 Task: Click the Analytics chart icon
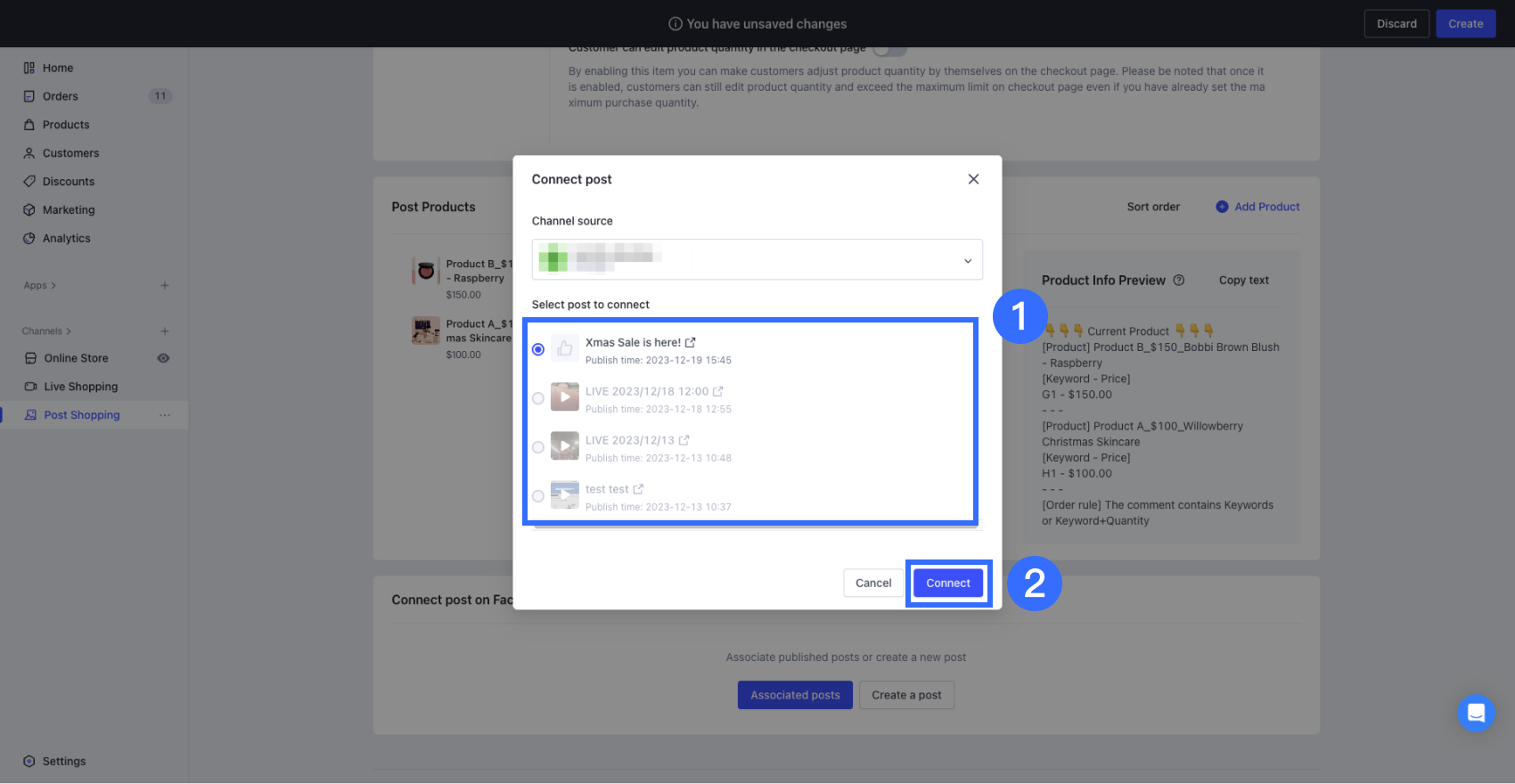pos(29,239)
